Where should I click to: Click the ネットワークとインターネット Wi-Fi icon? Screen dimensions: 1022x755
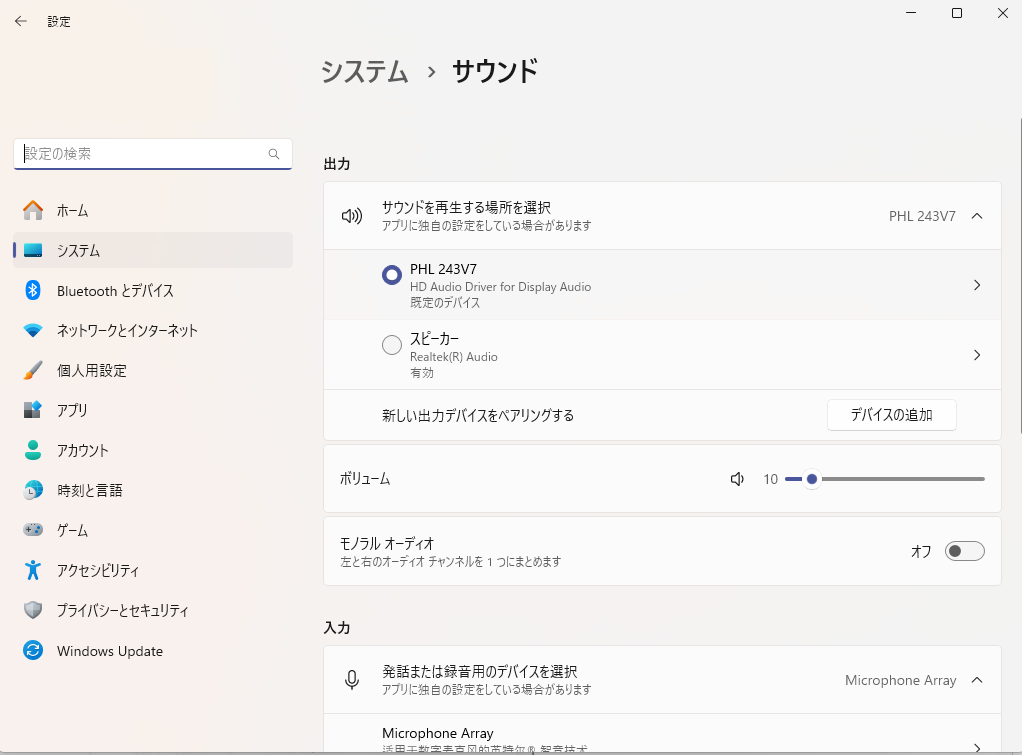point(33,330)
